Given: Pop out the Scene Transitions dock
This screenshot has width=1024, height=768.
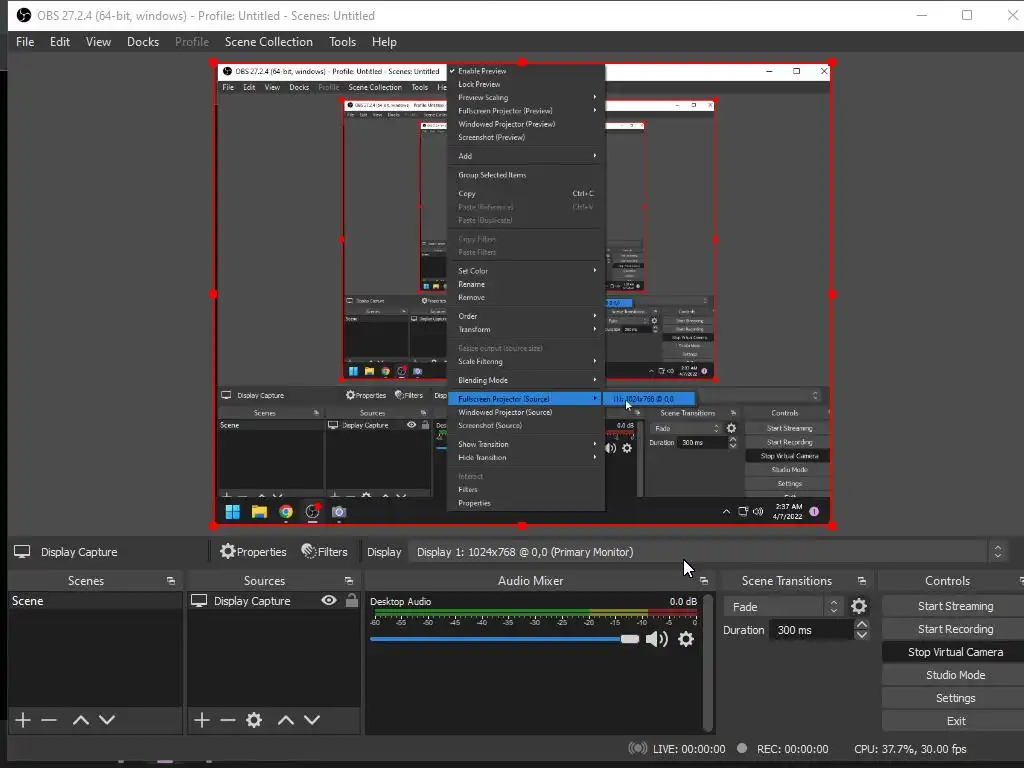Looking at the screenshot, I should coord(862,581).
